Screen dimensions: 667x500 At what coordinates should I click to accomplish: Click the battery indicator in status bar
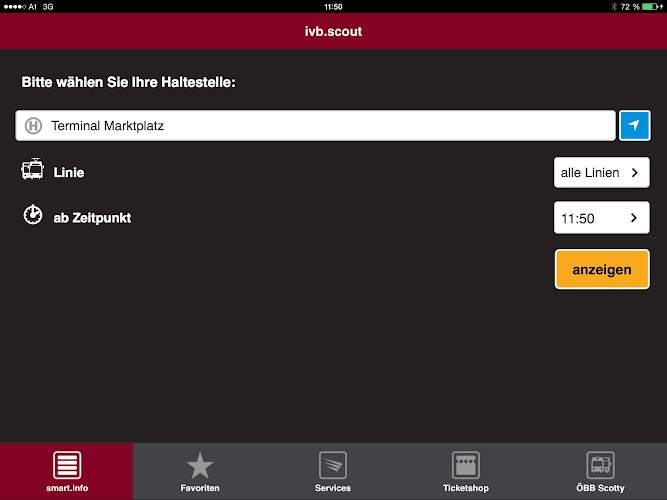coord(651,6)
